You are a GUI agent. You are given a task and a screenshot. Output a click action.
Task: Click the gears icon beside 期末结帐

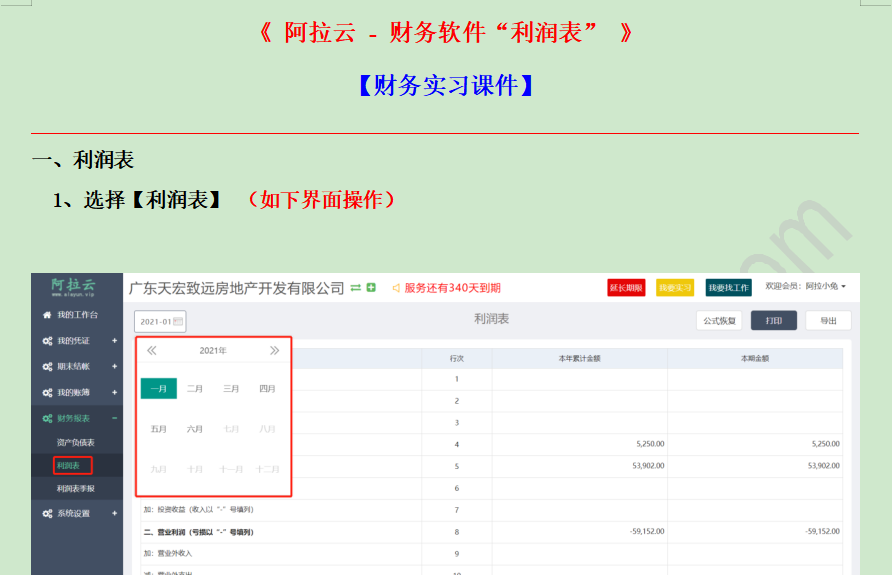47,366
